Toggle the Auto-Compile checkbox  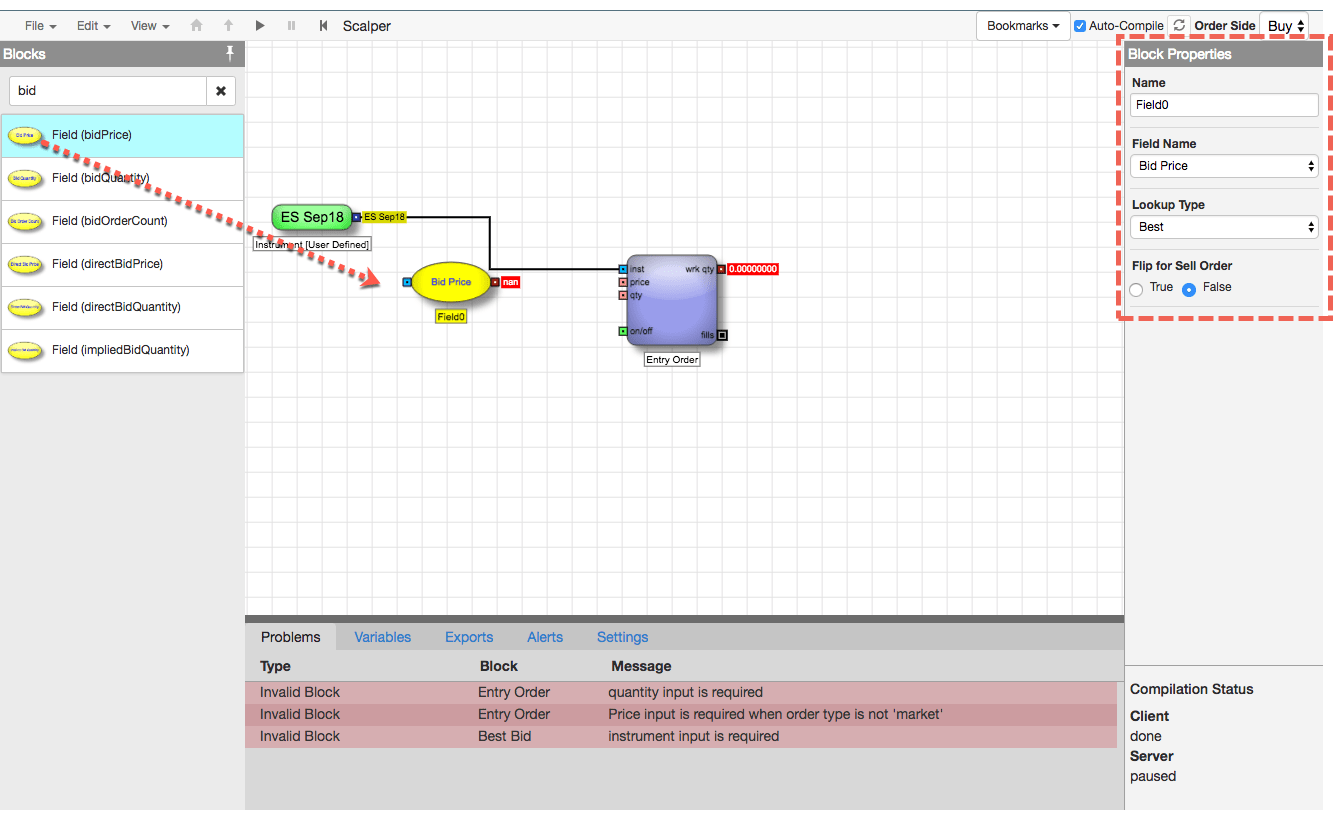[x=1080, y=26]
